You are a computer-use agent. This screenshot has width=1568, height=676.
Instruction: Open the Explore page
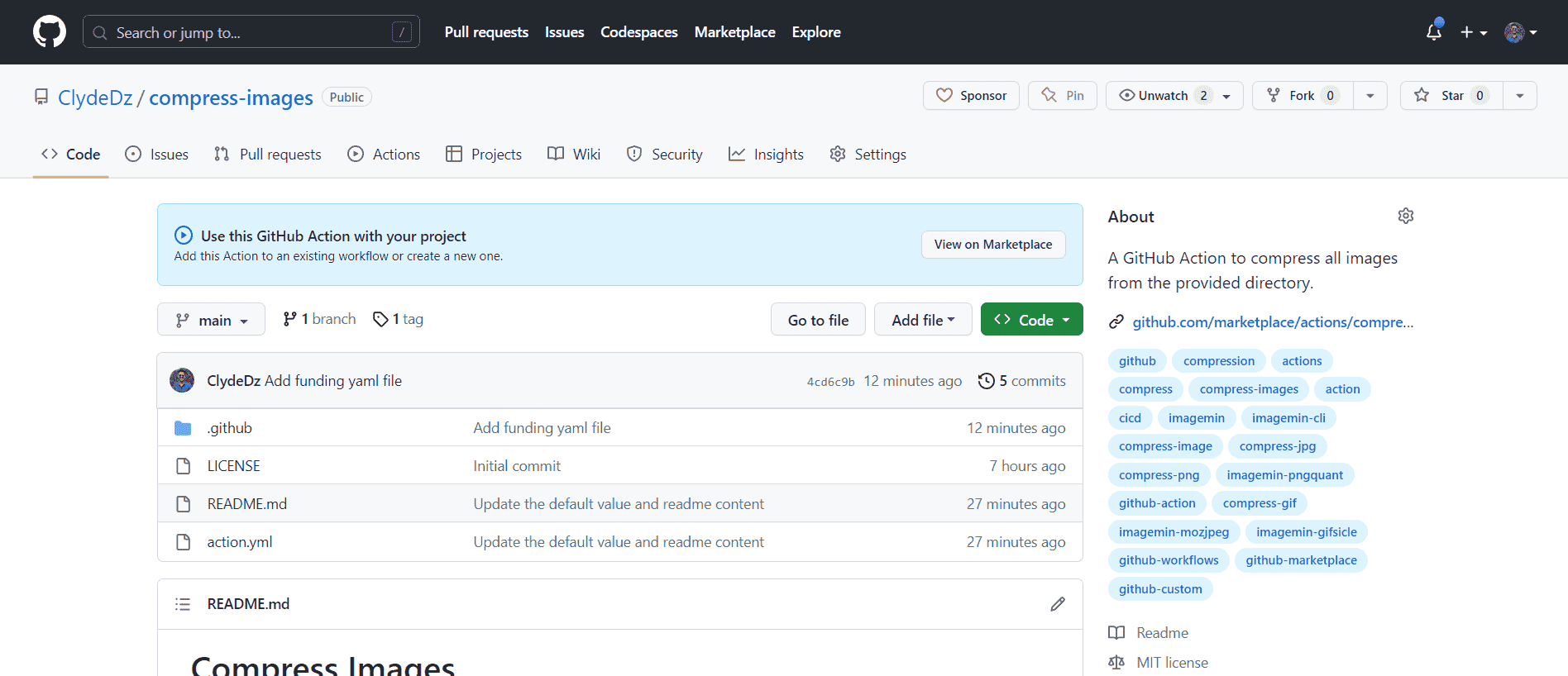pos(816,32)
